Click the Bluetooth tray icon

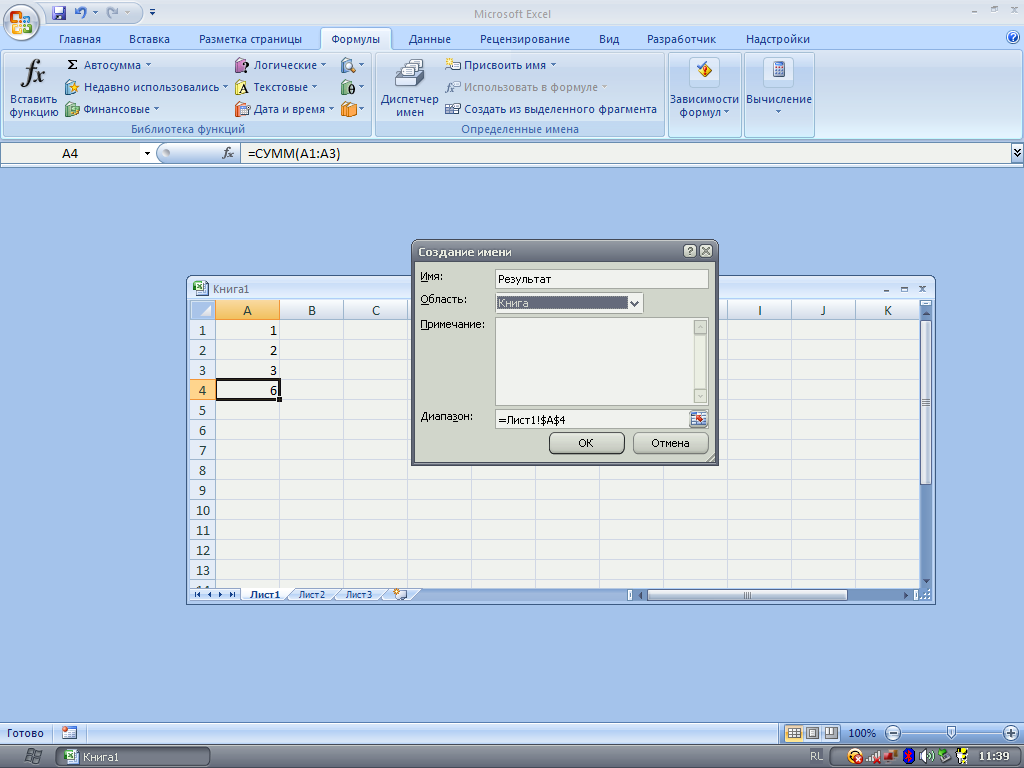908,756
